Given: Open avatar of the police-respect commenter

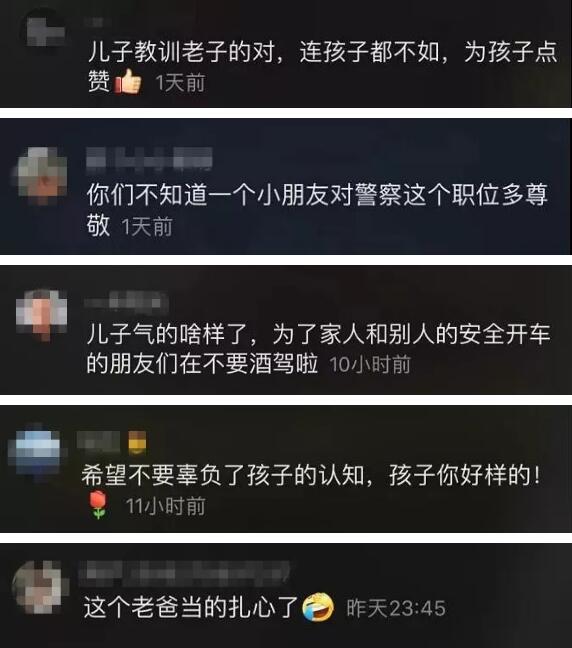Looking at the screenshot, I should click(42, 176).
